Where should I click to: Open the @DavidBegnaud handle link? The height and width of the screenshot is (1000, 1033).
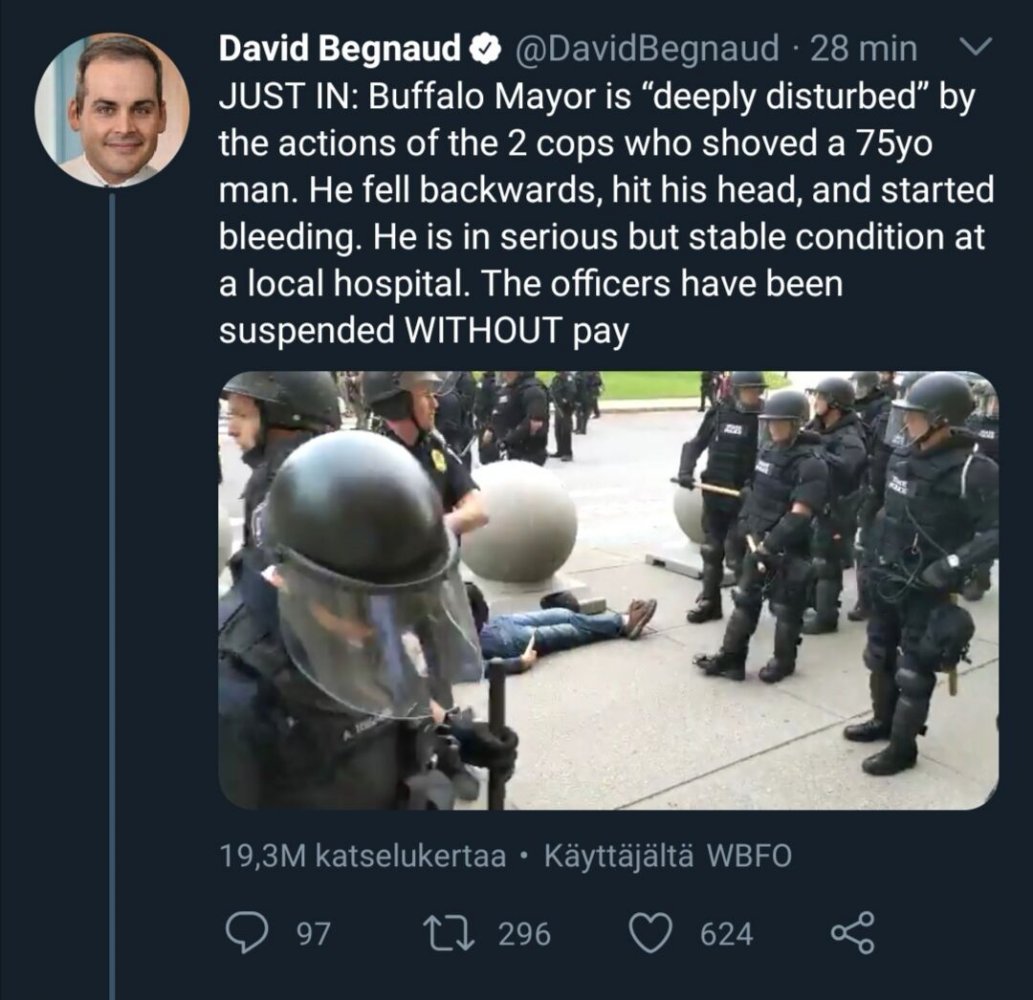(644, 47)
